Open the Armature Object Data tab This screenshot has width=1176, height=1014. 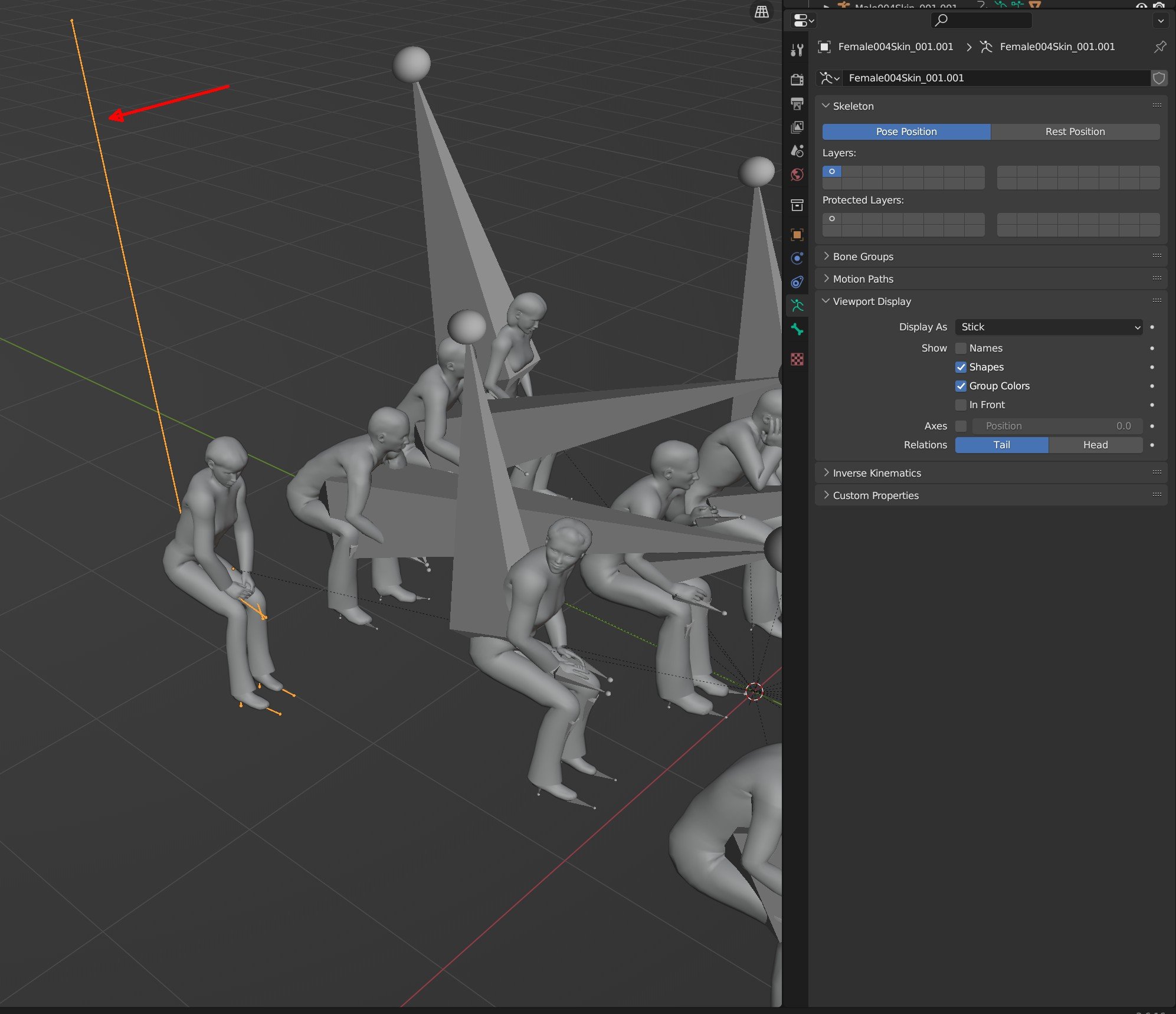(x=797, y=306)
